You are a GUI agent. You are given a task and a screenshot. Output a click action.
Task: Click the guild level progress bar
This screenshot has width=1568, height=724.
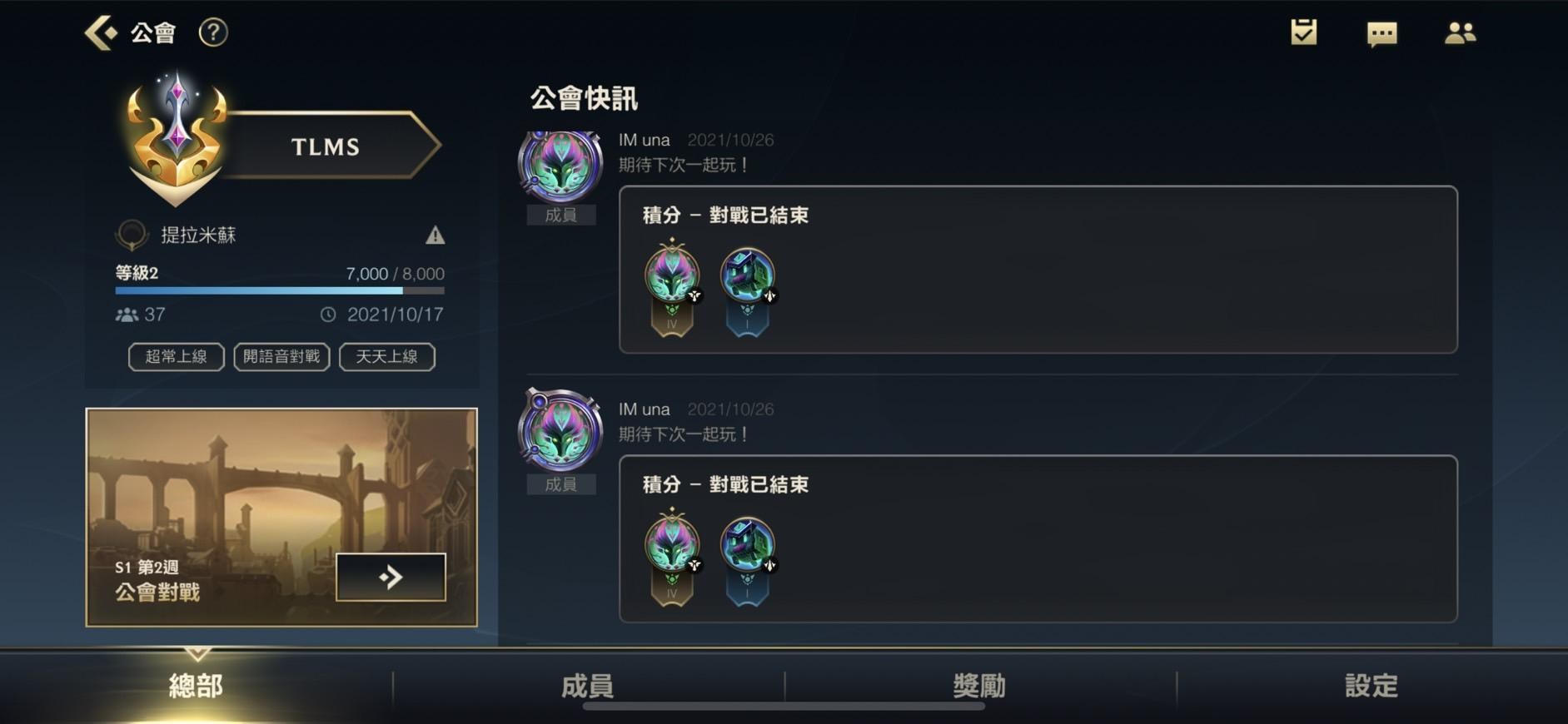pyautogui.click(x=280, y=290)
